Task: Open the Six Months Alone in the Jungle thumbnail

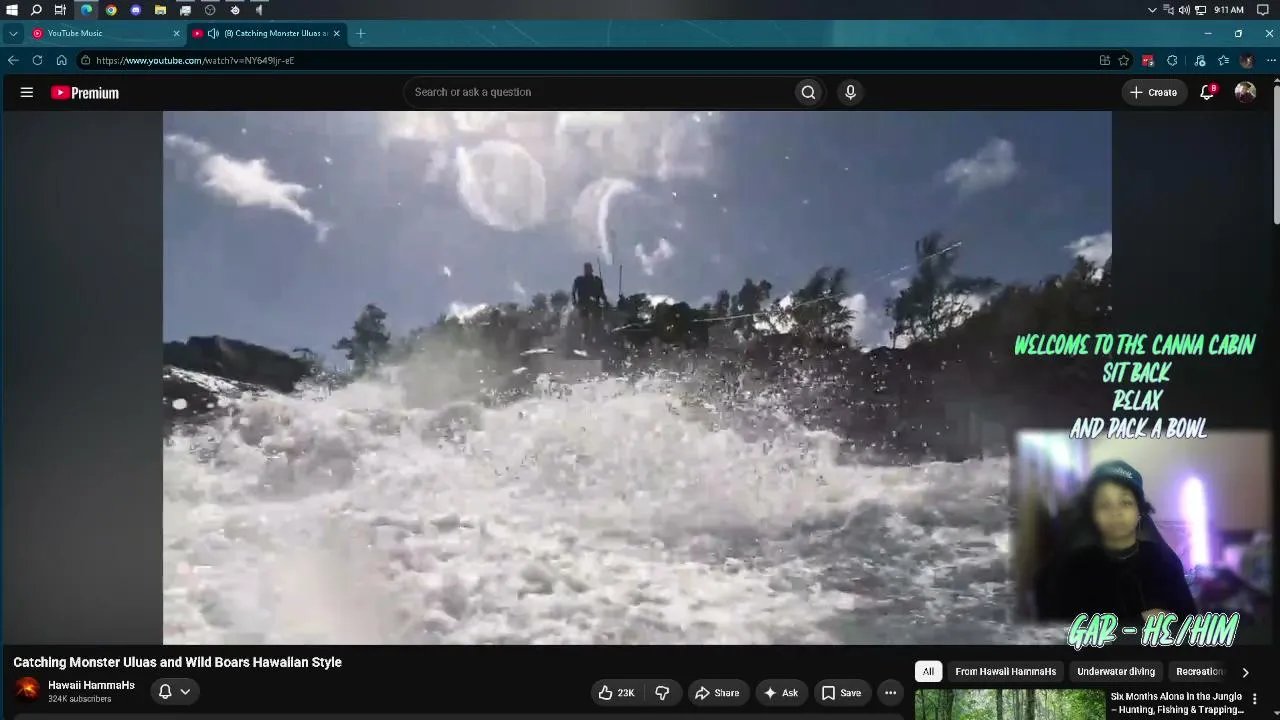Action: [x=1009, y=704]
